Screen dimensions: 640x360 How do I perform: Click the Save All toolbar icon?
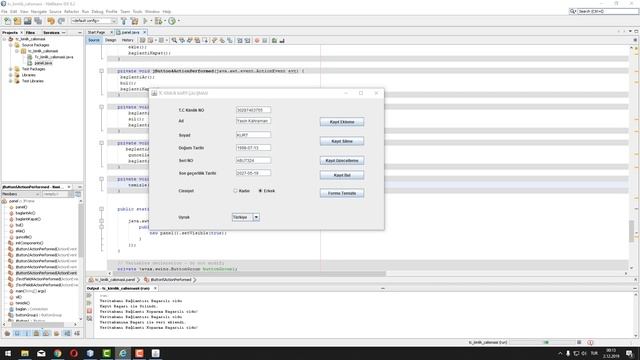(38, 21)
